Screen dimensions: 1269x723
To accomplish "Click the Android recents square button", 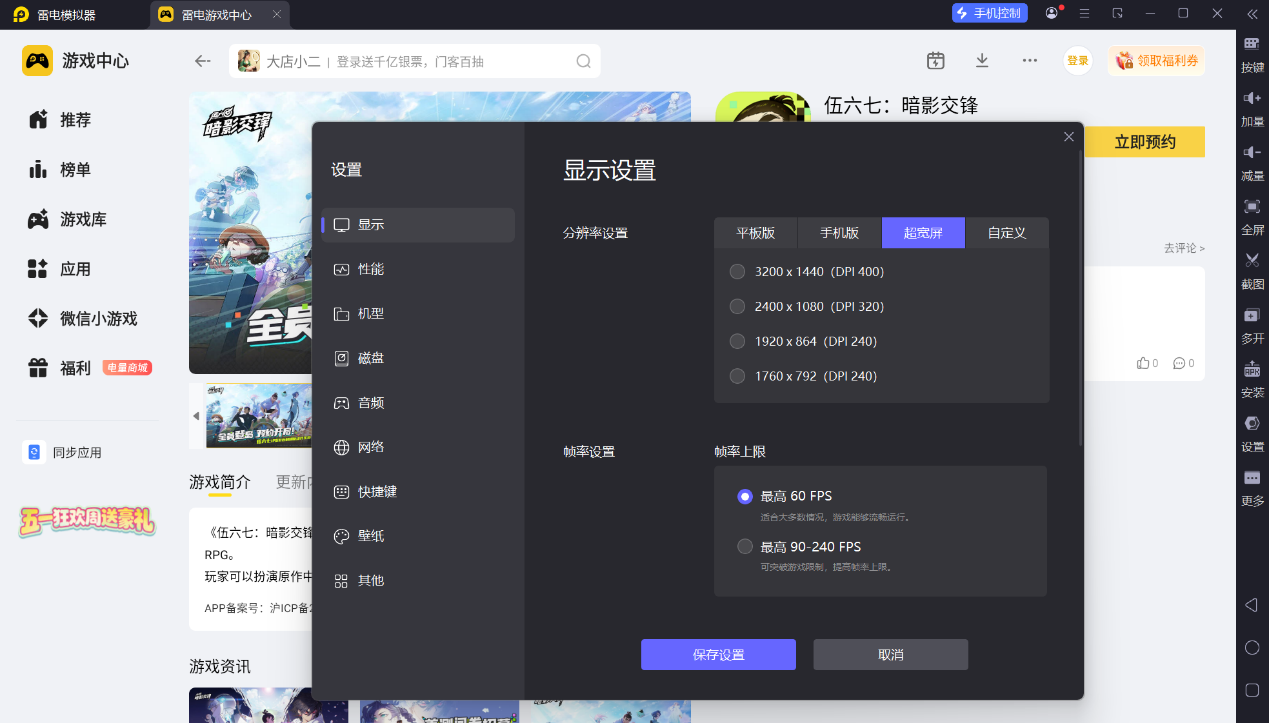I will [x=1252, y=690].
